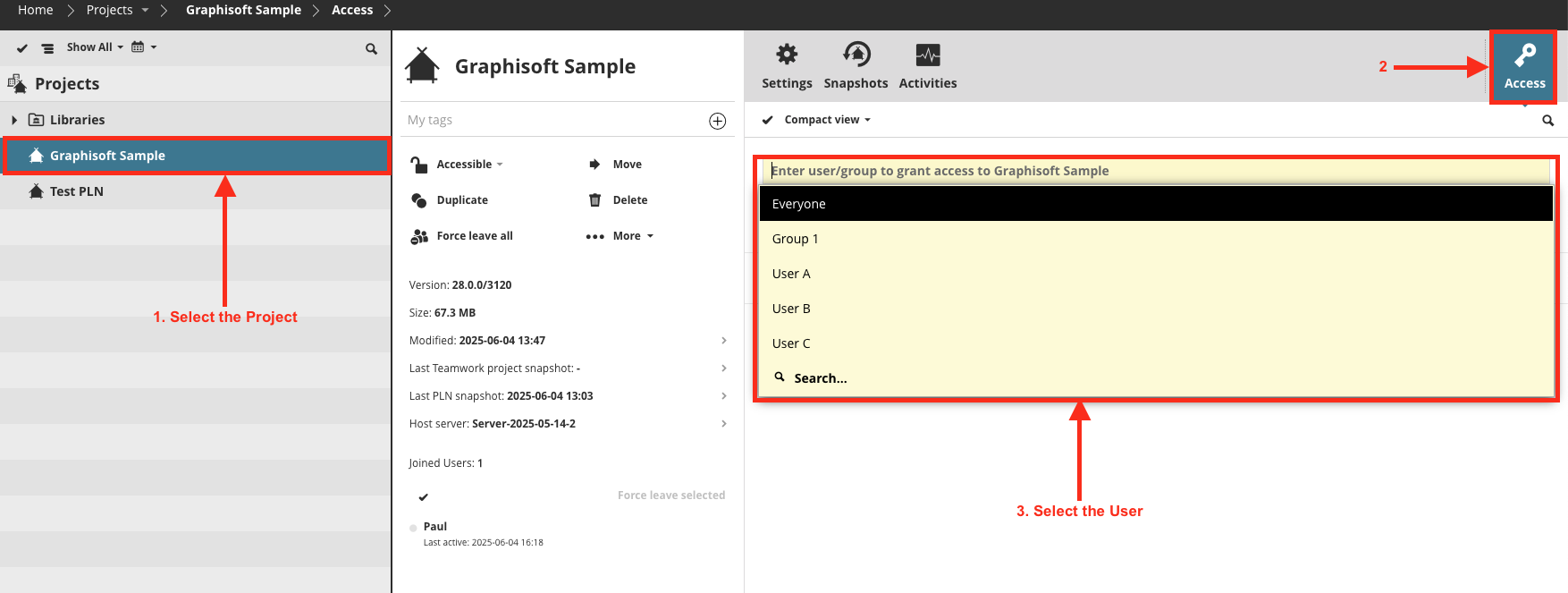This screenshot has height=593, width=1568.
Task: Click Home in the breadcrumb
Action: coord(36,10)
